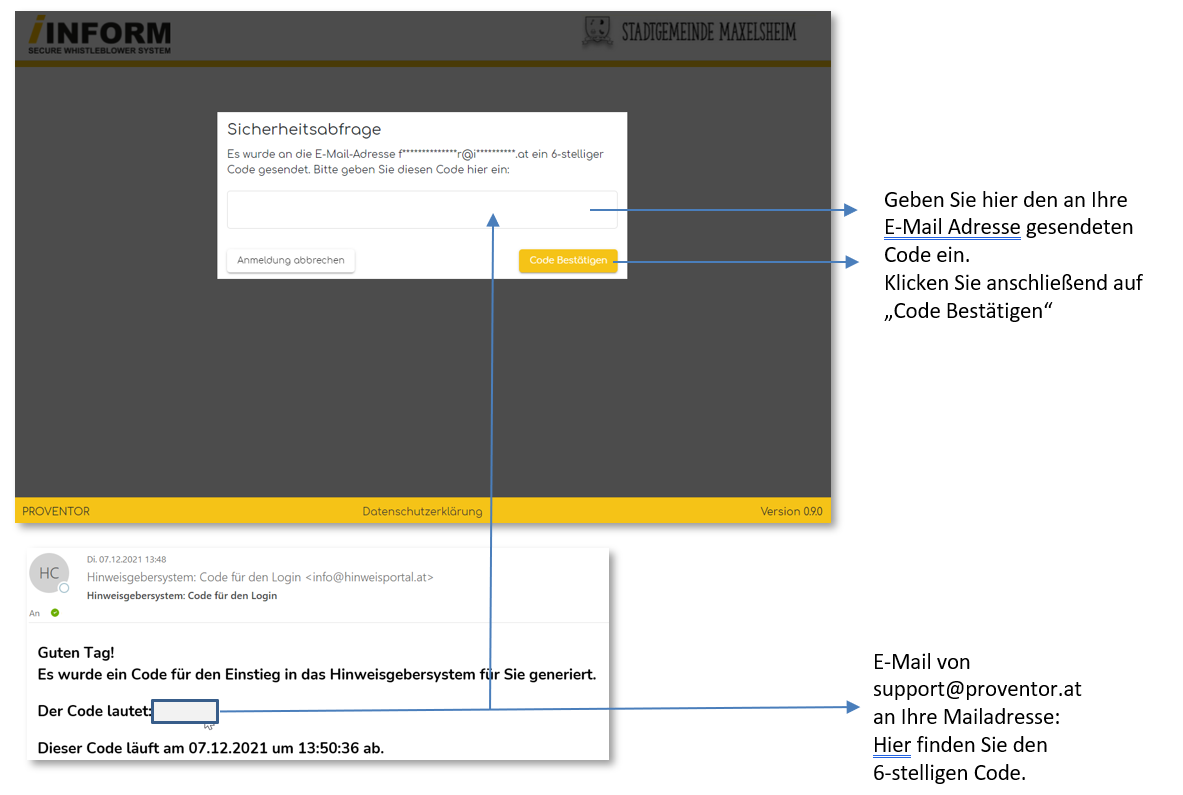This screenshot has height=795, width=1183.
Task: Click the HC sender avatar
Action: (x=49, y=573)
